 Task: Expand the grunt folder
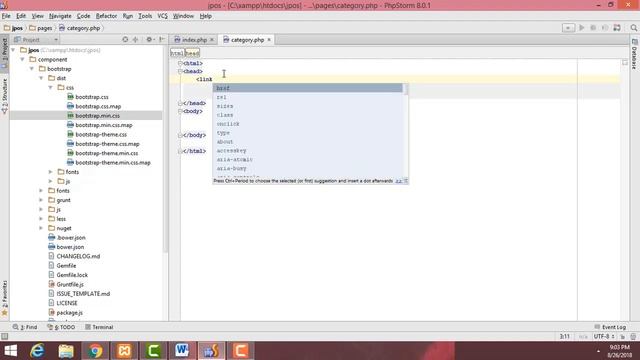point(41,200)
